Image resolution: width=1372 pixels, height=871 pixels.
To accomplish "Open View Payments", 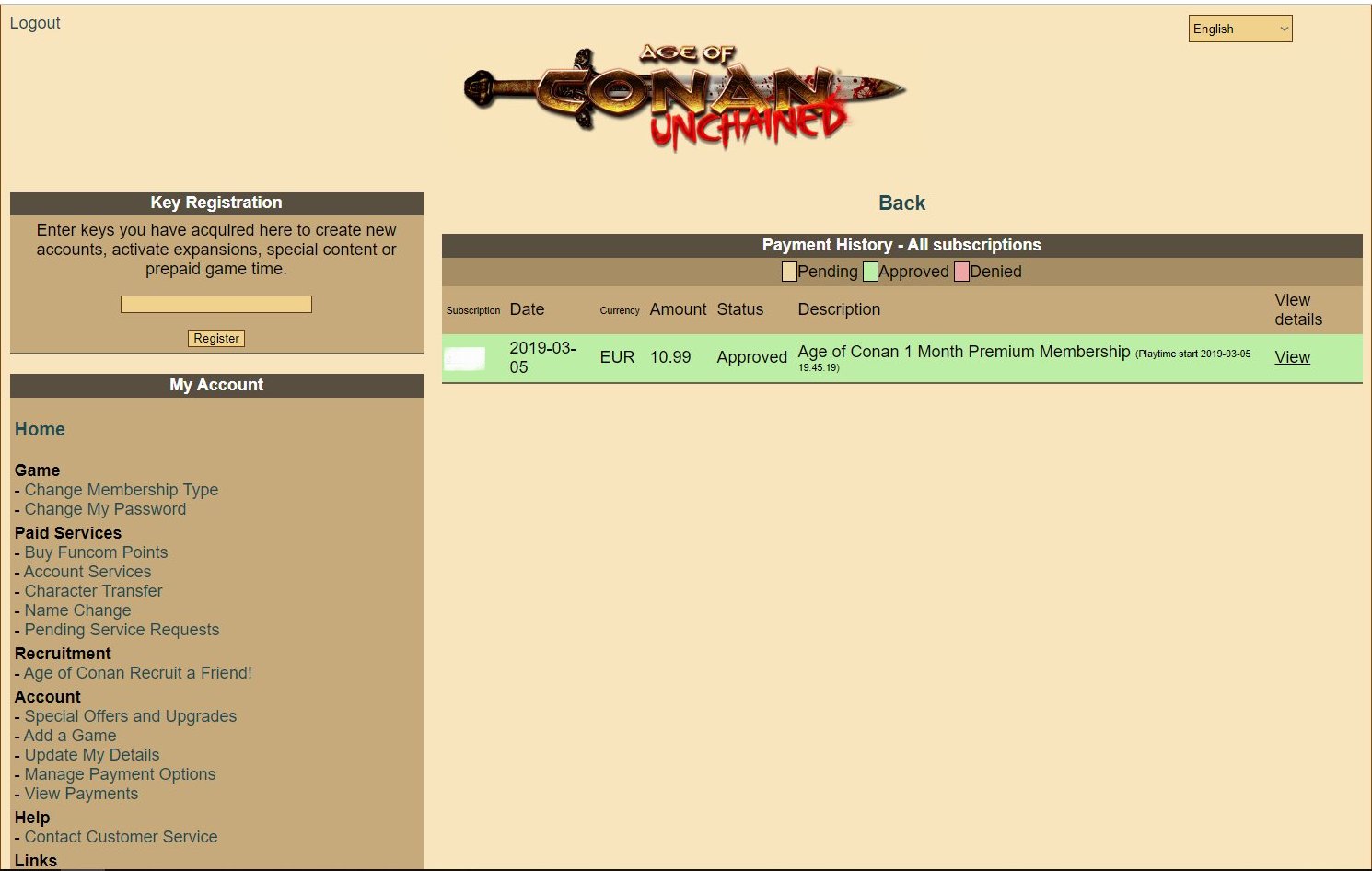I will tap(81, 794).
